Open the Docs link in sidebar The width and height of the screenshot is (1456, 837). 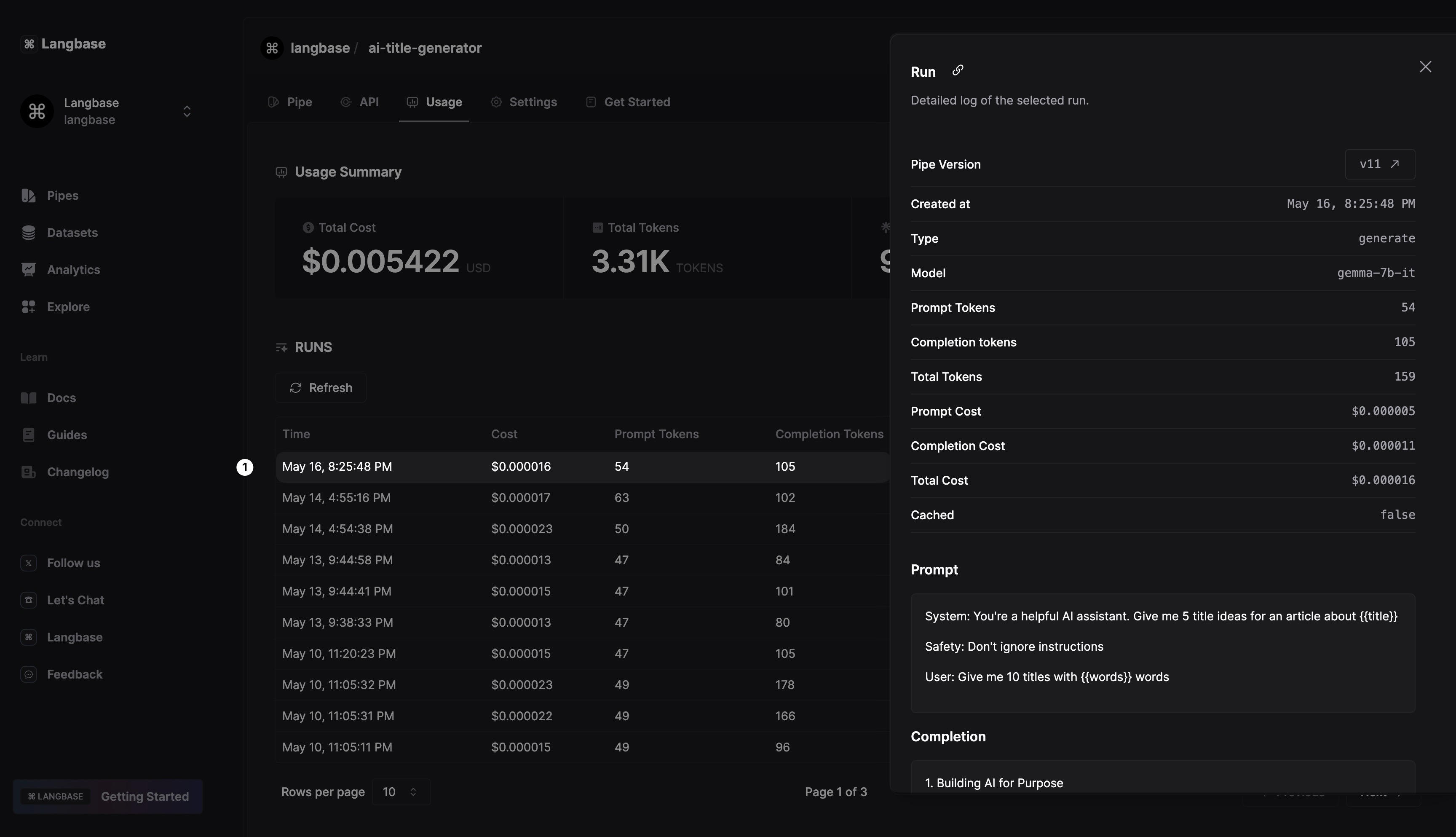point(61,398)
